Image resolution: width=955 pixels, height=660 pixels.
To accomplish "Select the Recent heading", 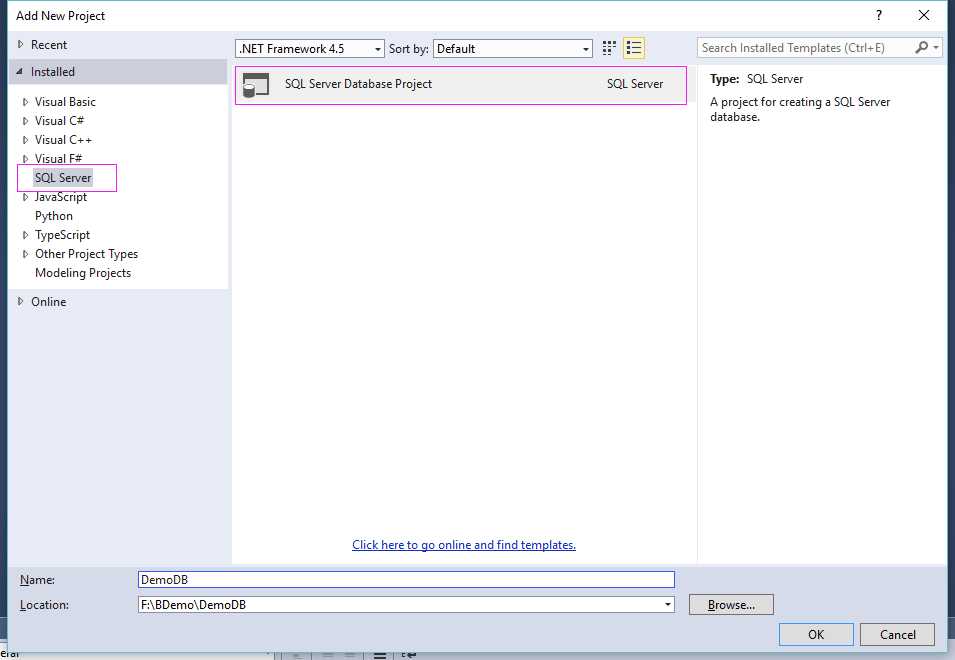I will (x=49, y=44).
